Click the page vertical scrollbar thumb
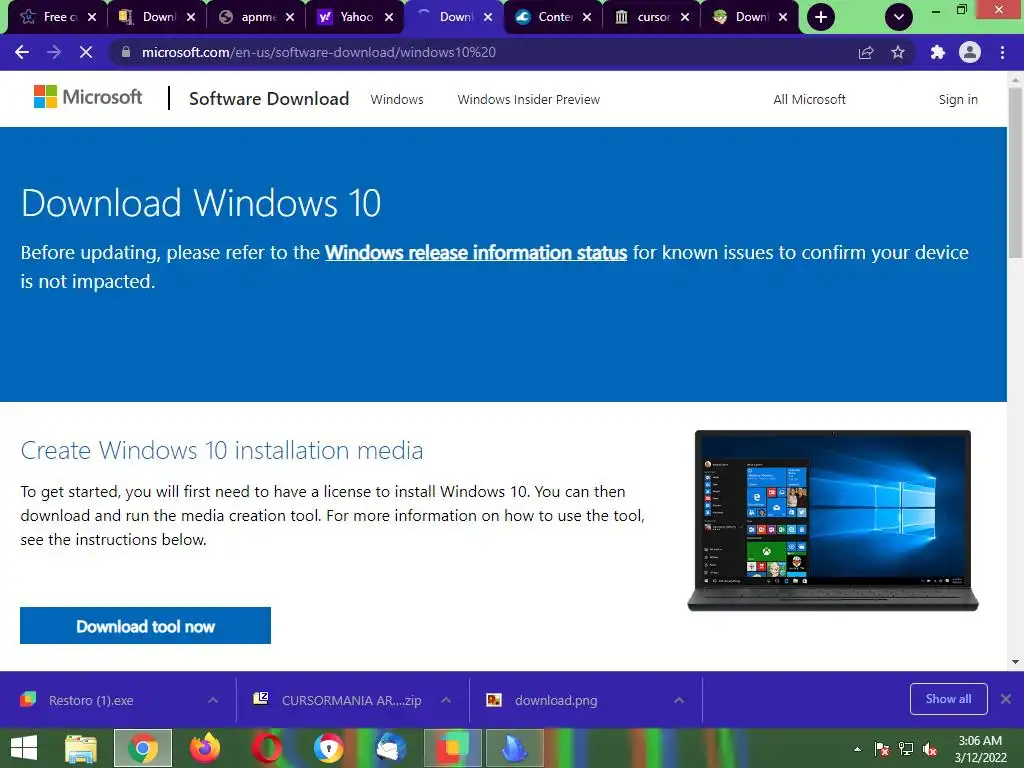This screenshot has width=1024, height=768. click(1015, 172)
